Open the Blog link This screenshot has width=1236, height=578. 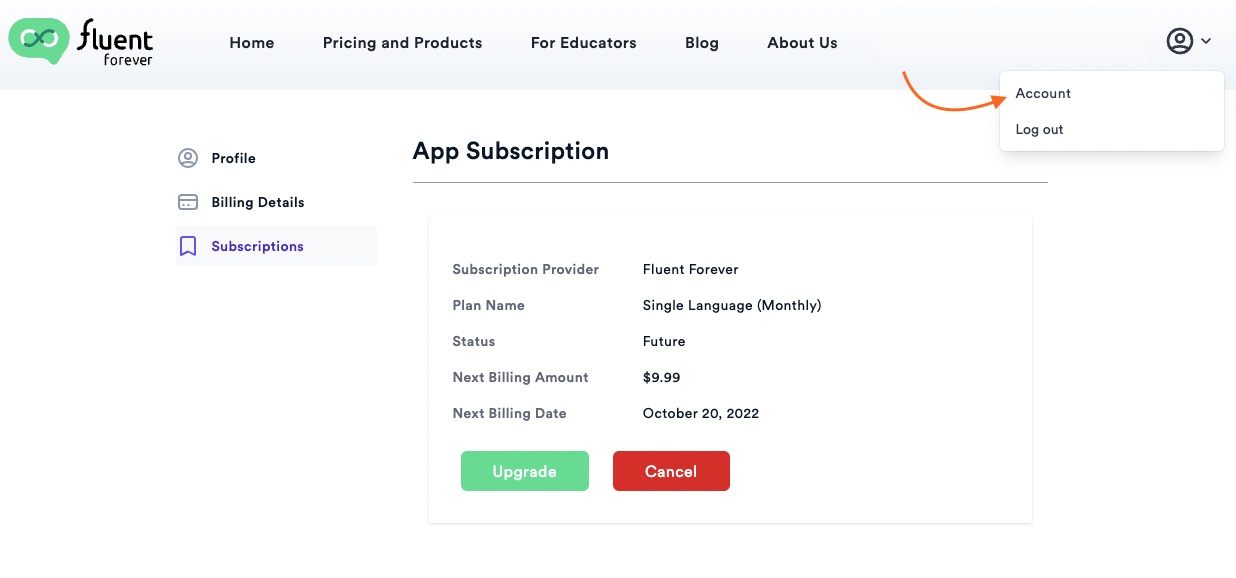[x=702, y=43]
